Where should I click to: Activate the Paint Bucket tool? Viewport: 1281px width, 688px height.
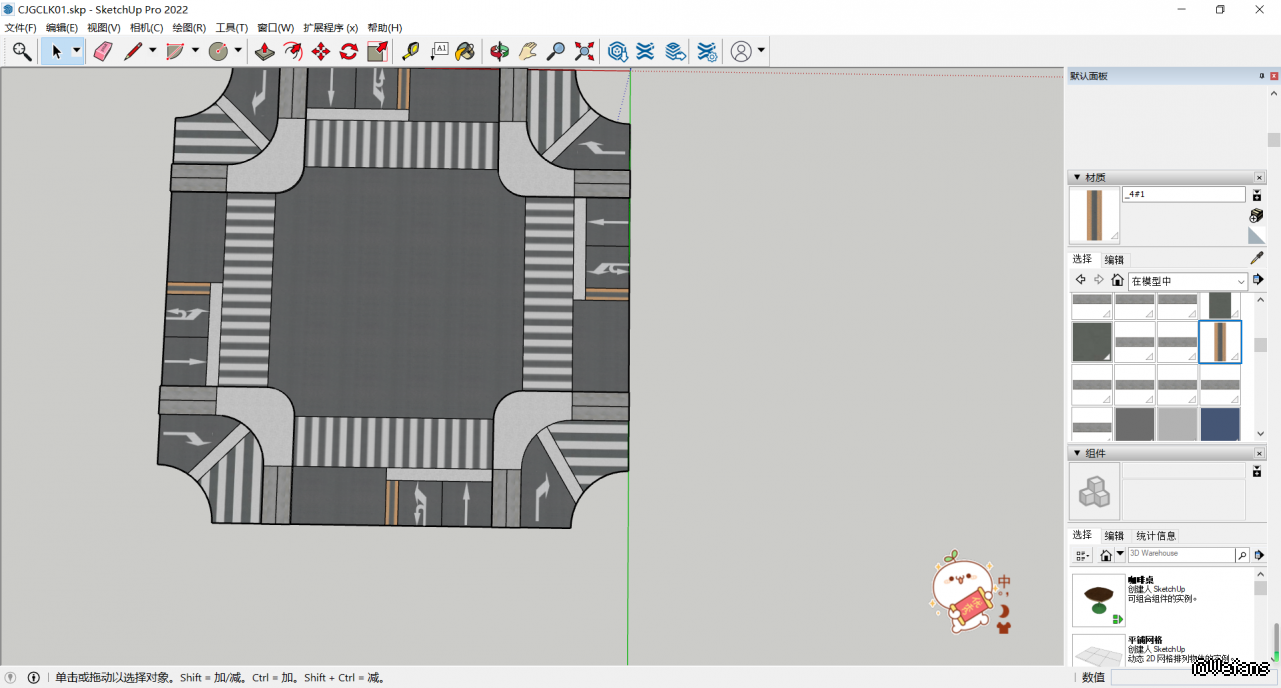(465, 52)
